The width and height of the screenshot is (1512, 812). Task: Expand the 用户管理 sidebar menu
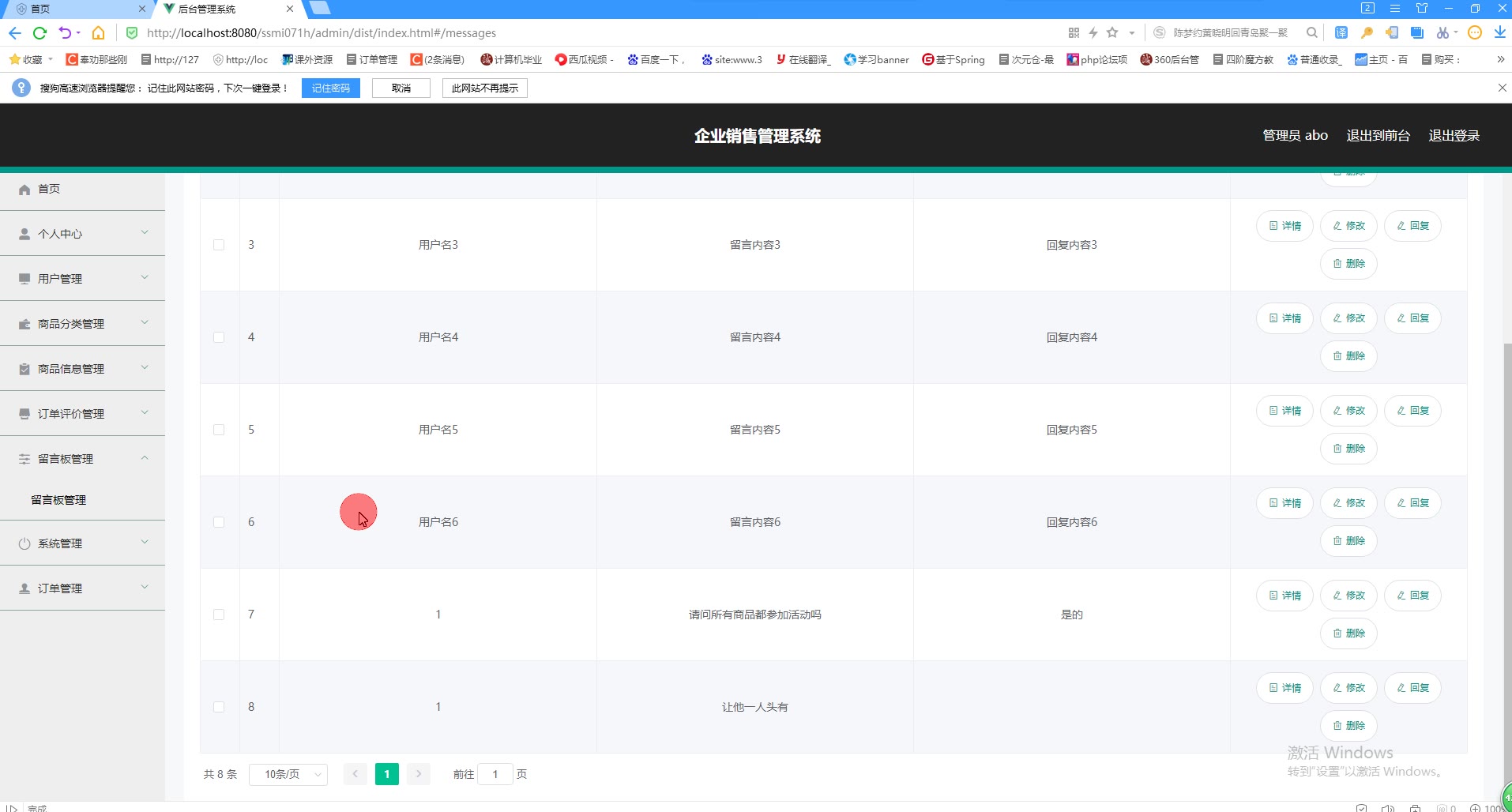(x=82, y=279)
